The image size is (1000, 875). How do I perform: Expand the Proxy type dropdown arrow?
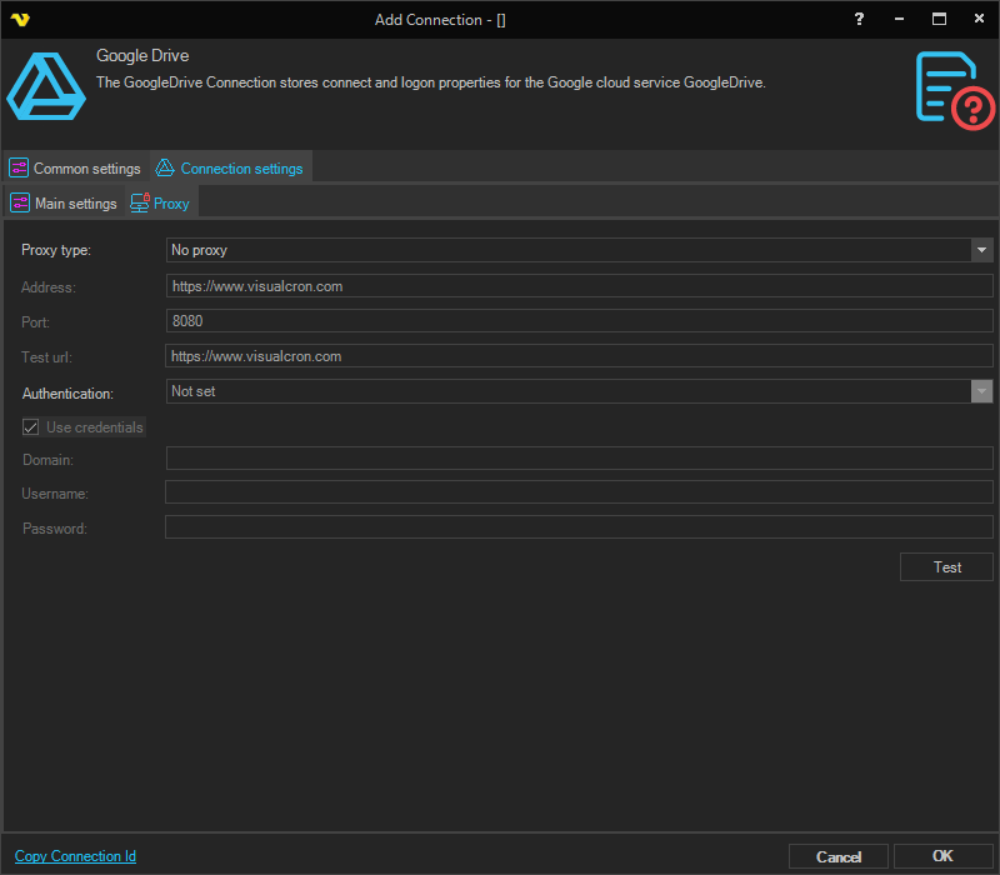pos(982,250)
